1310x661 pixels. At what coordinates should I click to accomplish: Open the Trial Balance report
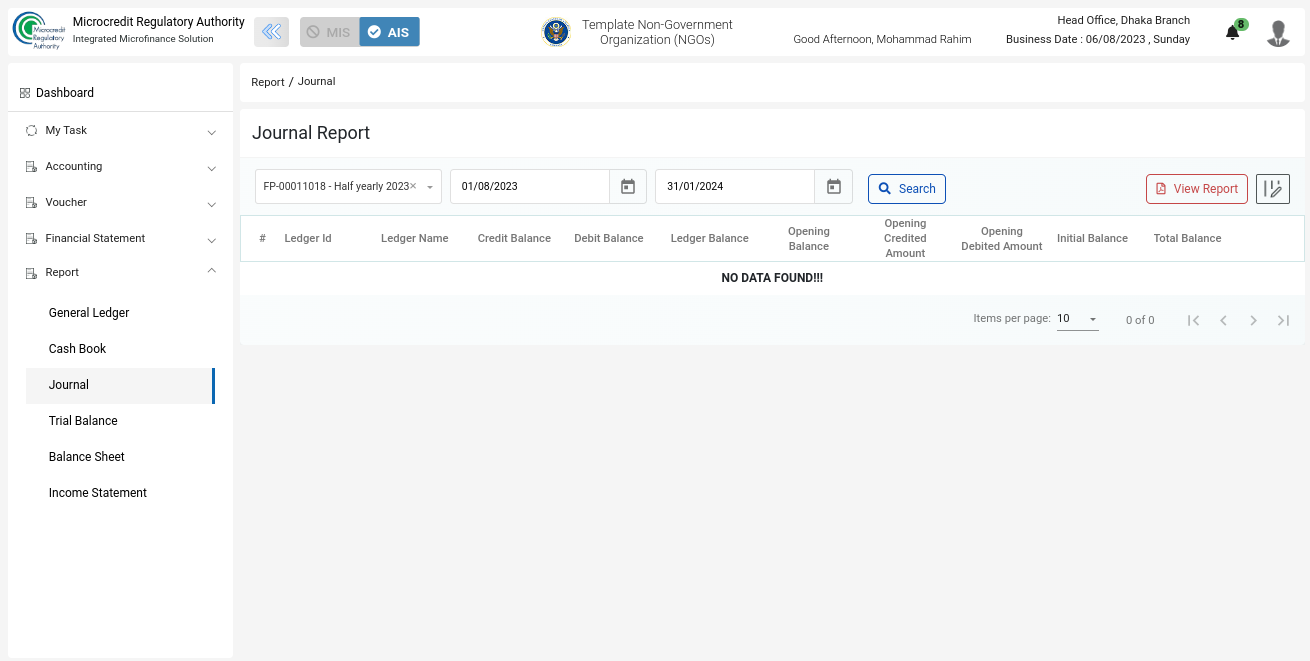click(83, 421)
